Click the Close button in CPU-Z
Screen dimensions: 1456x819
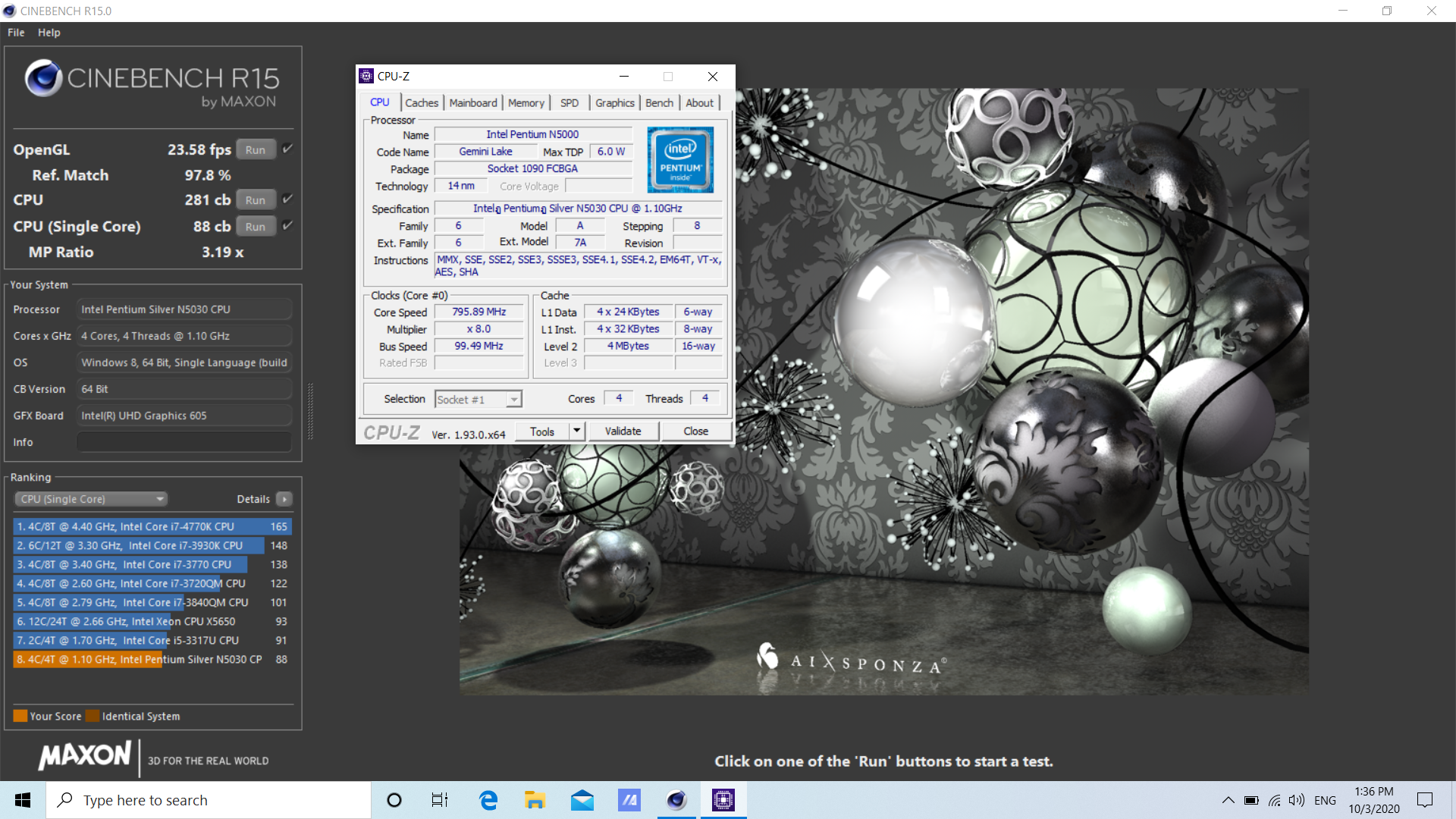tap(696, 431)
